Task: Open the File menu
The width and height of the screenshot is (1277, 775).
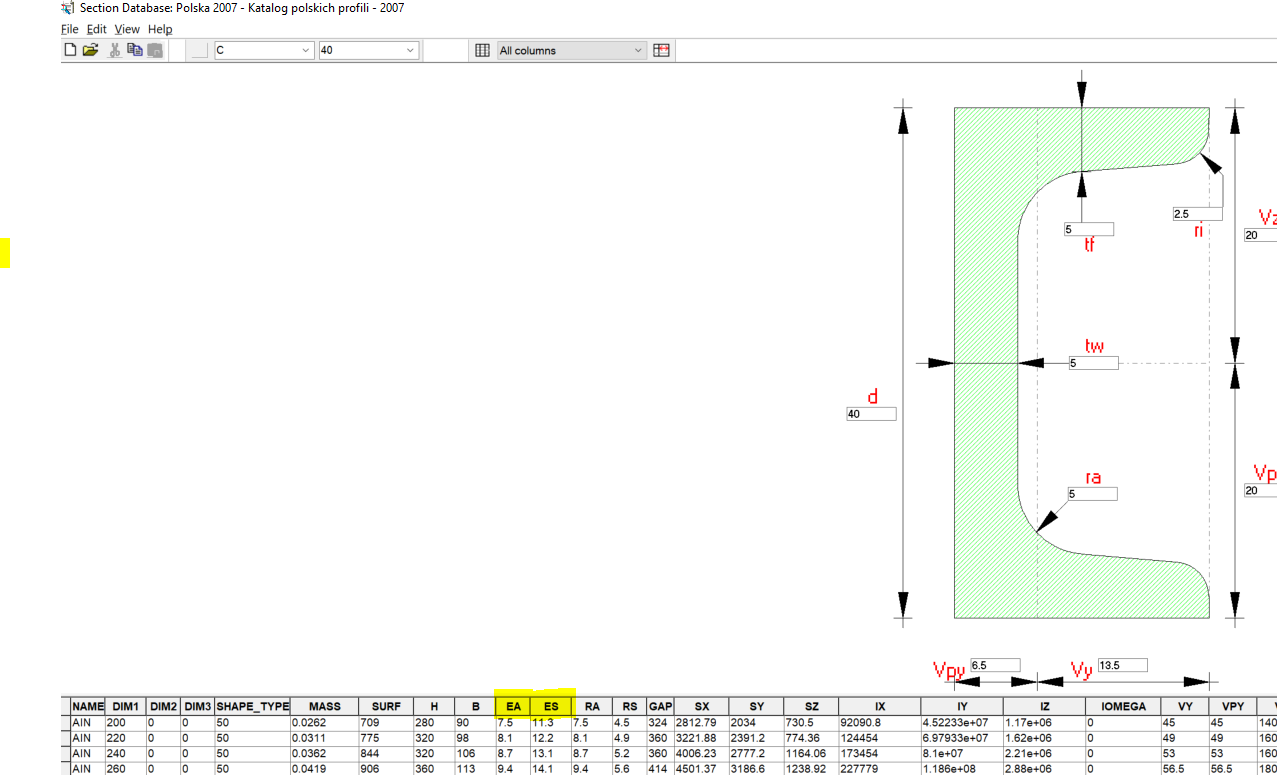Action: tap(70, 29)
